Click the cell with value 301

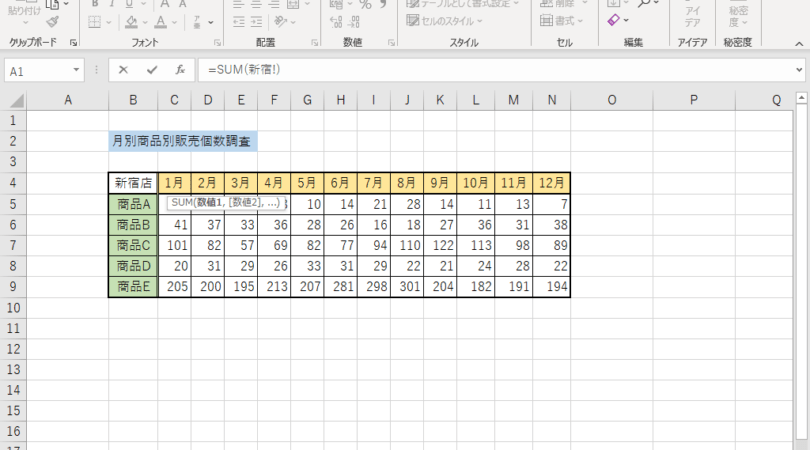[x=407, y=287]
